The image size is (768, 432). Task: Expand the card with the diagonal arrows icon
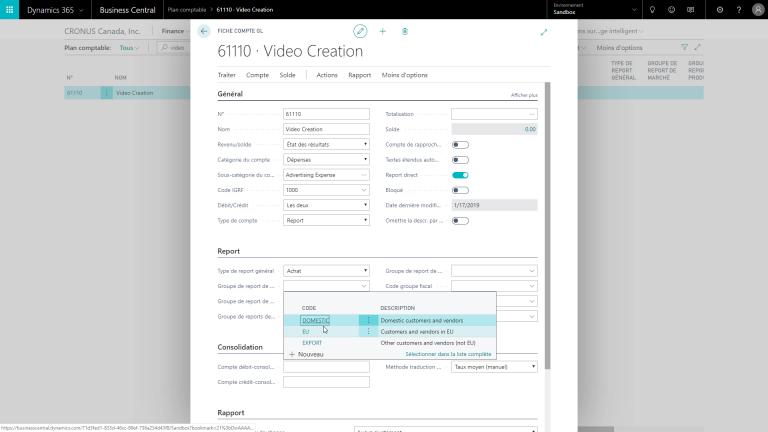pos(544,32)
